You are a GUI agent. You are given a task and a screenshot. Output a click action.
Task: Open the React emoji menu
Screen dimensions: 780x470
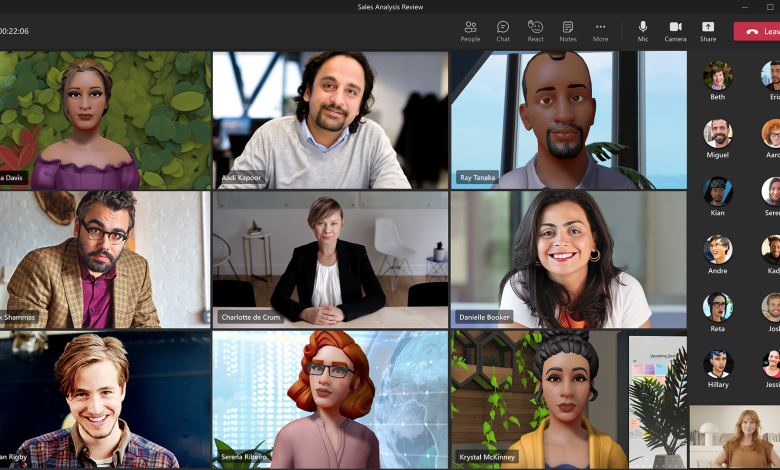pos(535,31)
